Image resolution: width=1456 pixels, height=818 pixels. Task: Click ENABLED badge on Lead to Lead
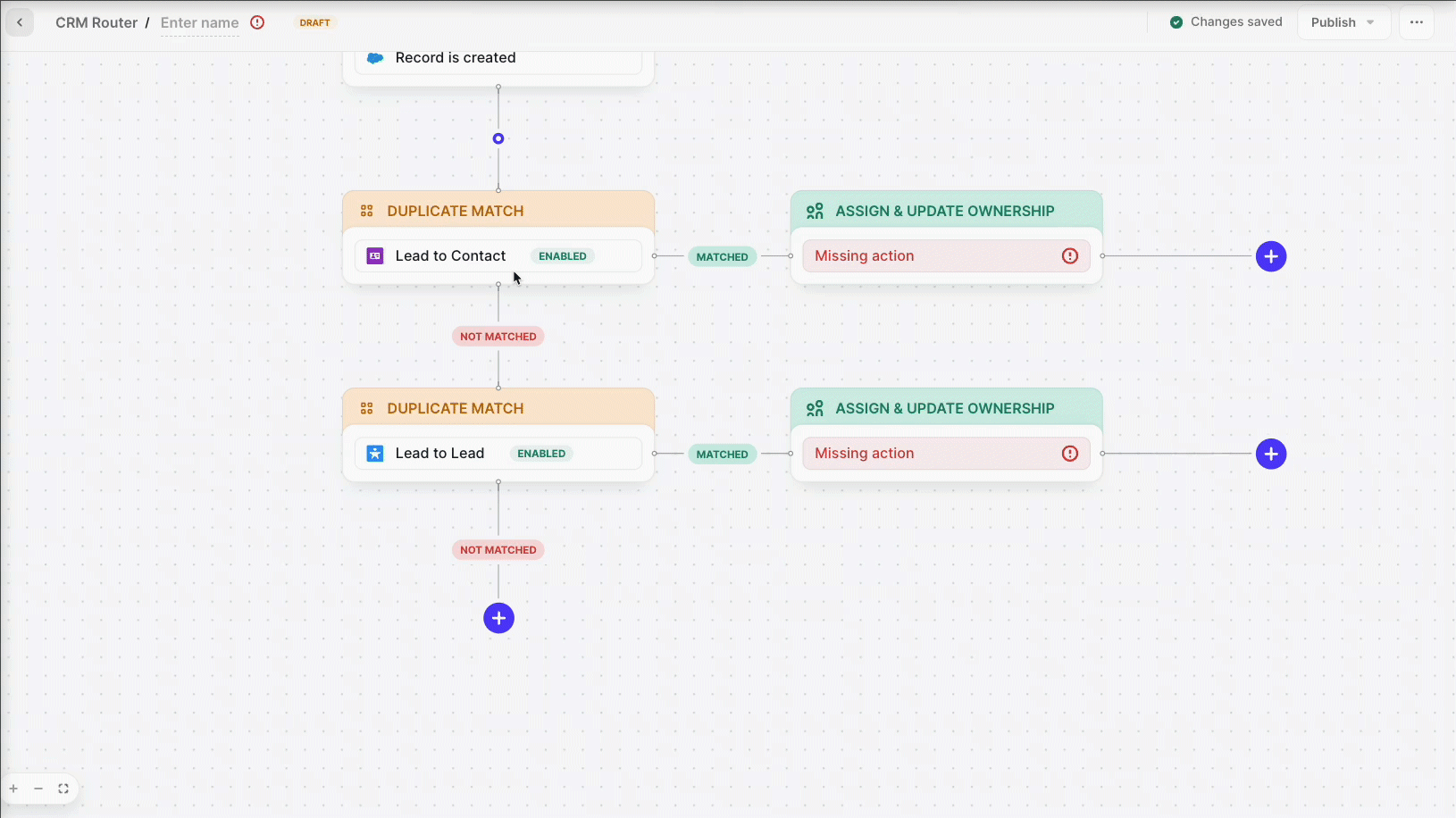(x=541, y=454)
